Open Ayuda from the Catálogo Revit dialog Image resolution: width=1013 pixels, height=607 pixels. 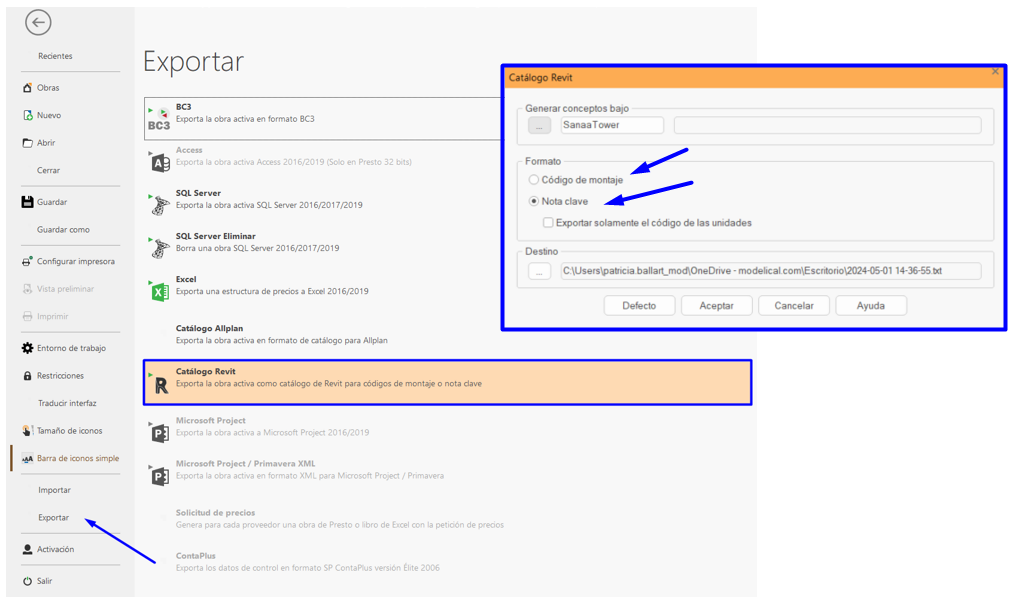871,305
